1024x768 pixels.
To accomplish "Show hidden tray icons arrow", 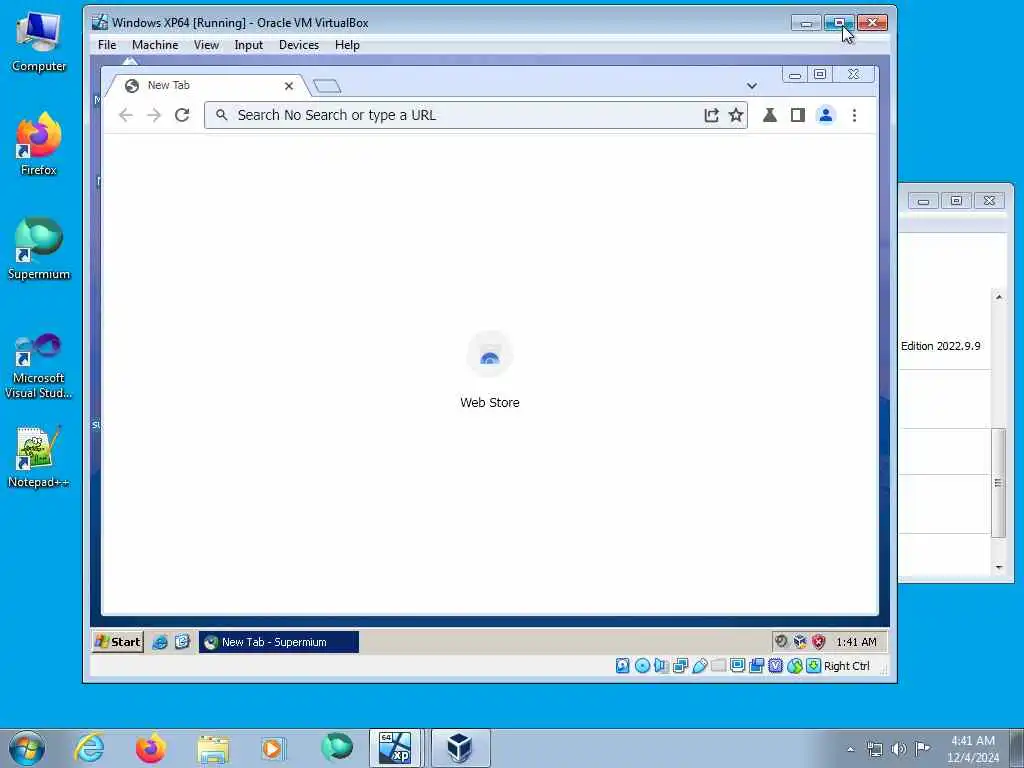I will (x=850, y=749).
